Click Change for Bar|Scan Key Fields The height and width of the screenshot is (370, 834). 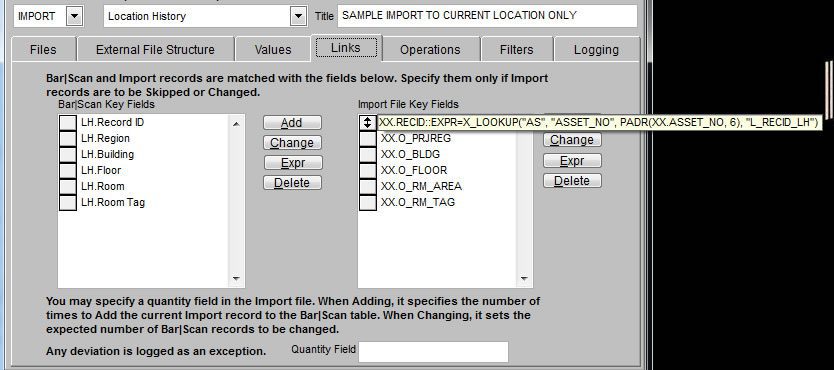click(292, 143)
